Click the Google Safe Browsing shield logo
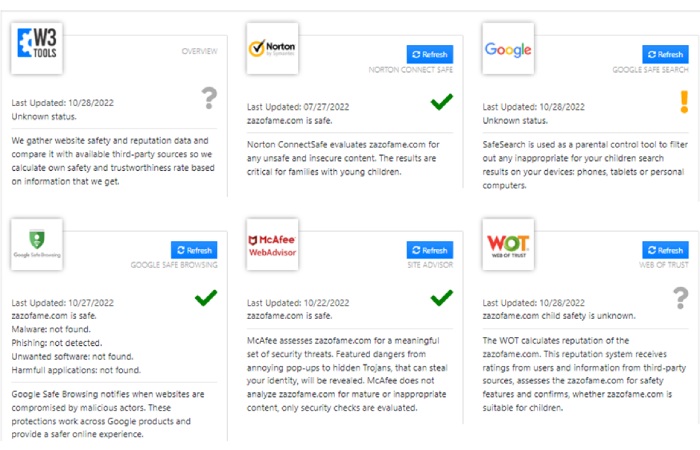Image resolution: width=700 pixels, height=450 pixels. coord(37,244)
